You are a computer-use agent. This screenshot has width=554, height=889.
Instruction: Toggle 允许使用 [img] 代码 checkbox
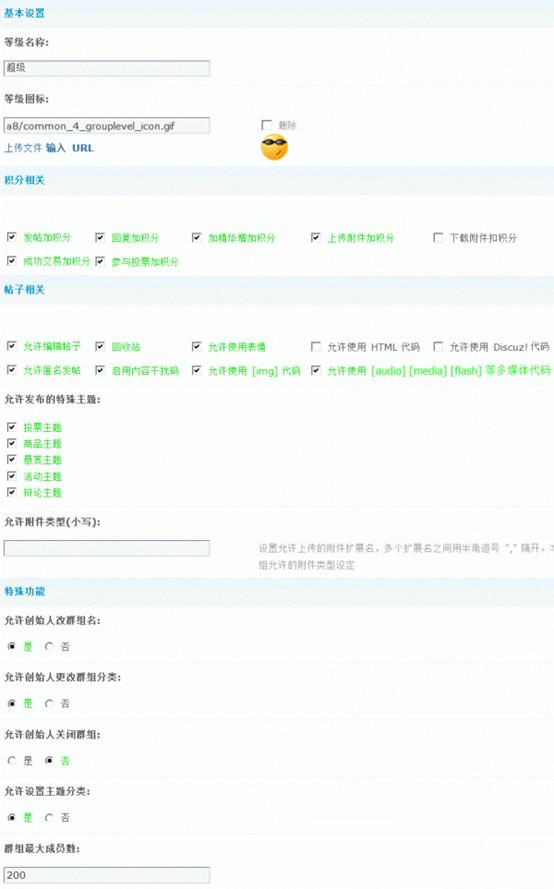tap(196, 370)
